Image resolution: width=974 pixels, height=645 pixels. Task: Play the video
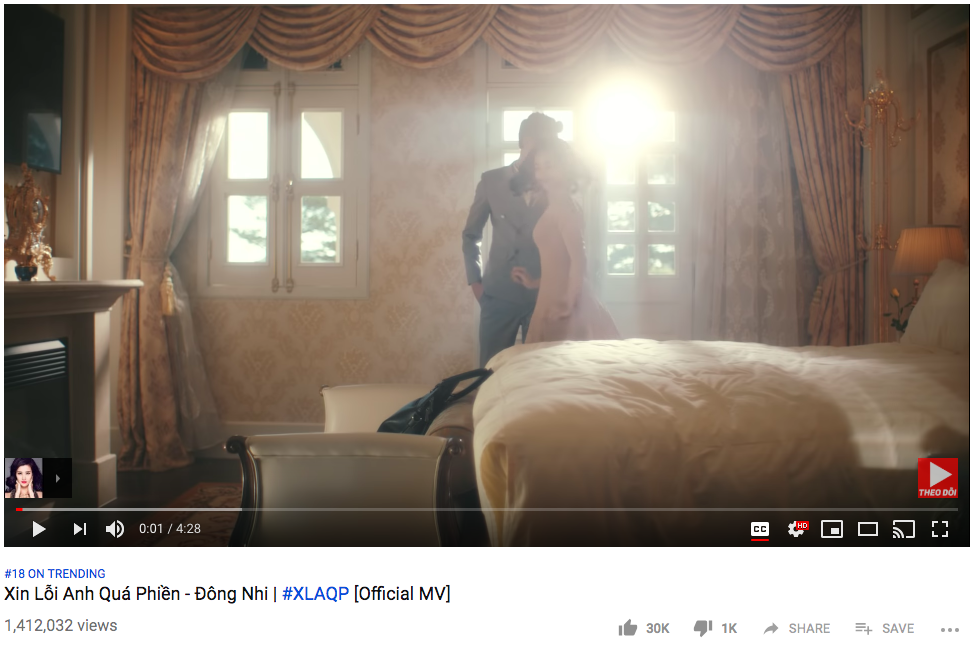(39, 529)
